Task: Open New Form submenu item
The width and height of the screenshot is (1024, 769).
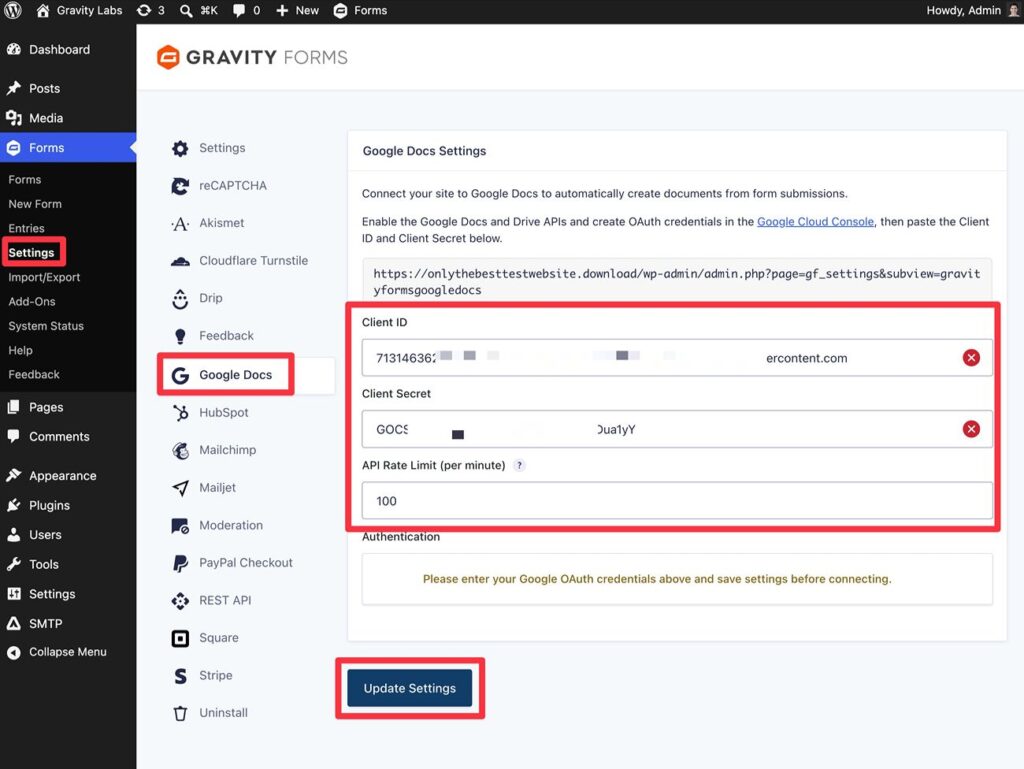Action: pyautogui.click(x=35, y=204)
